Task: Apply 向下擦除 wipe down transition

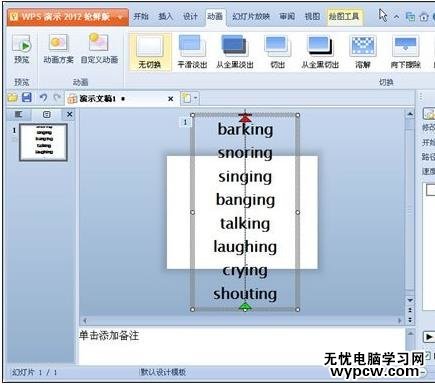Action: (x=405, y=52)
